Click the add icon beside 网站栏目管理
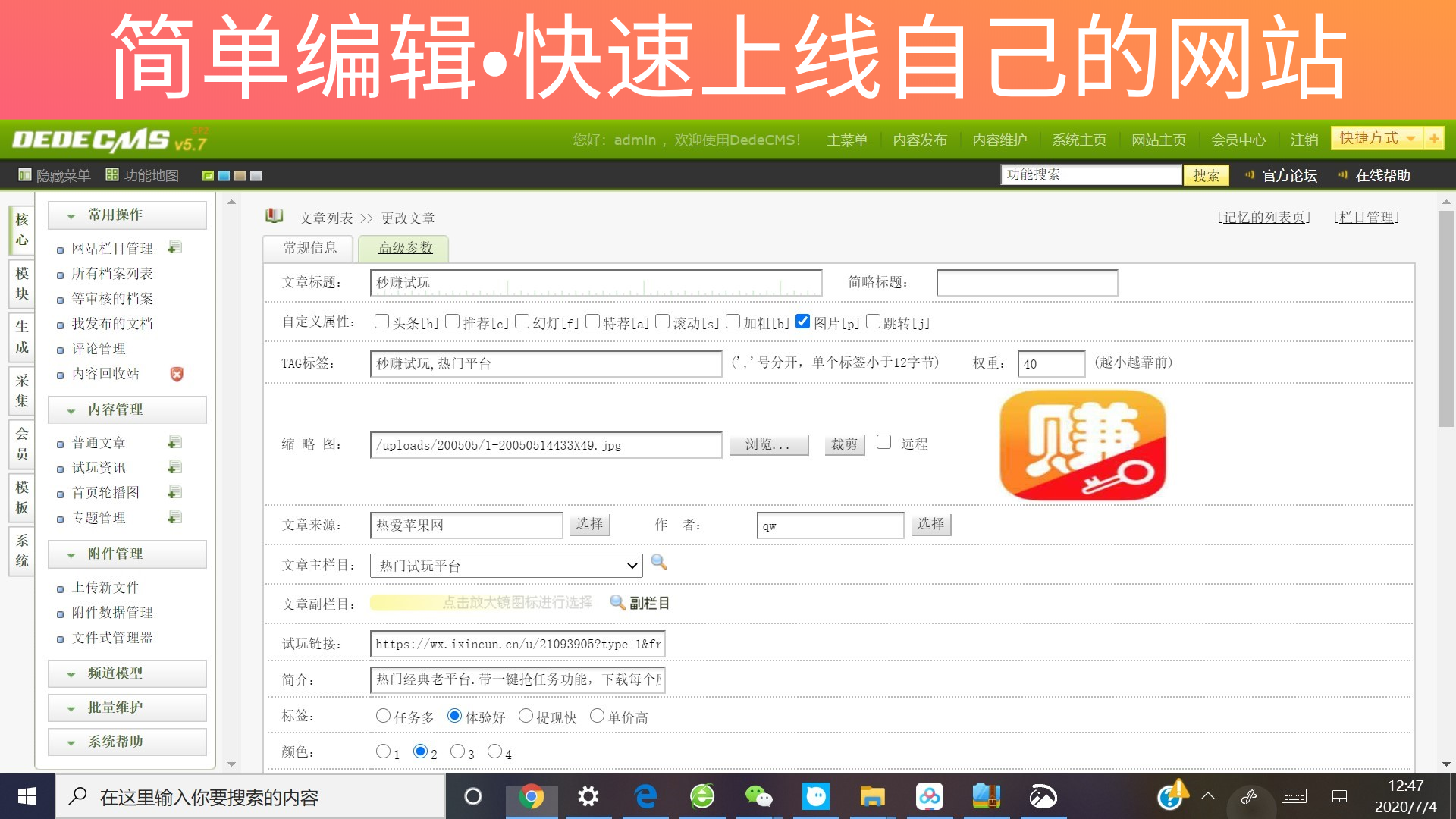Viewport: 1456px width, 819px height. coord(175,247)
